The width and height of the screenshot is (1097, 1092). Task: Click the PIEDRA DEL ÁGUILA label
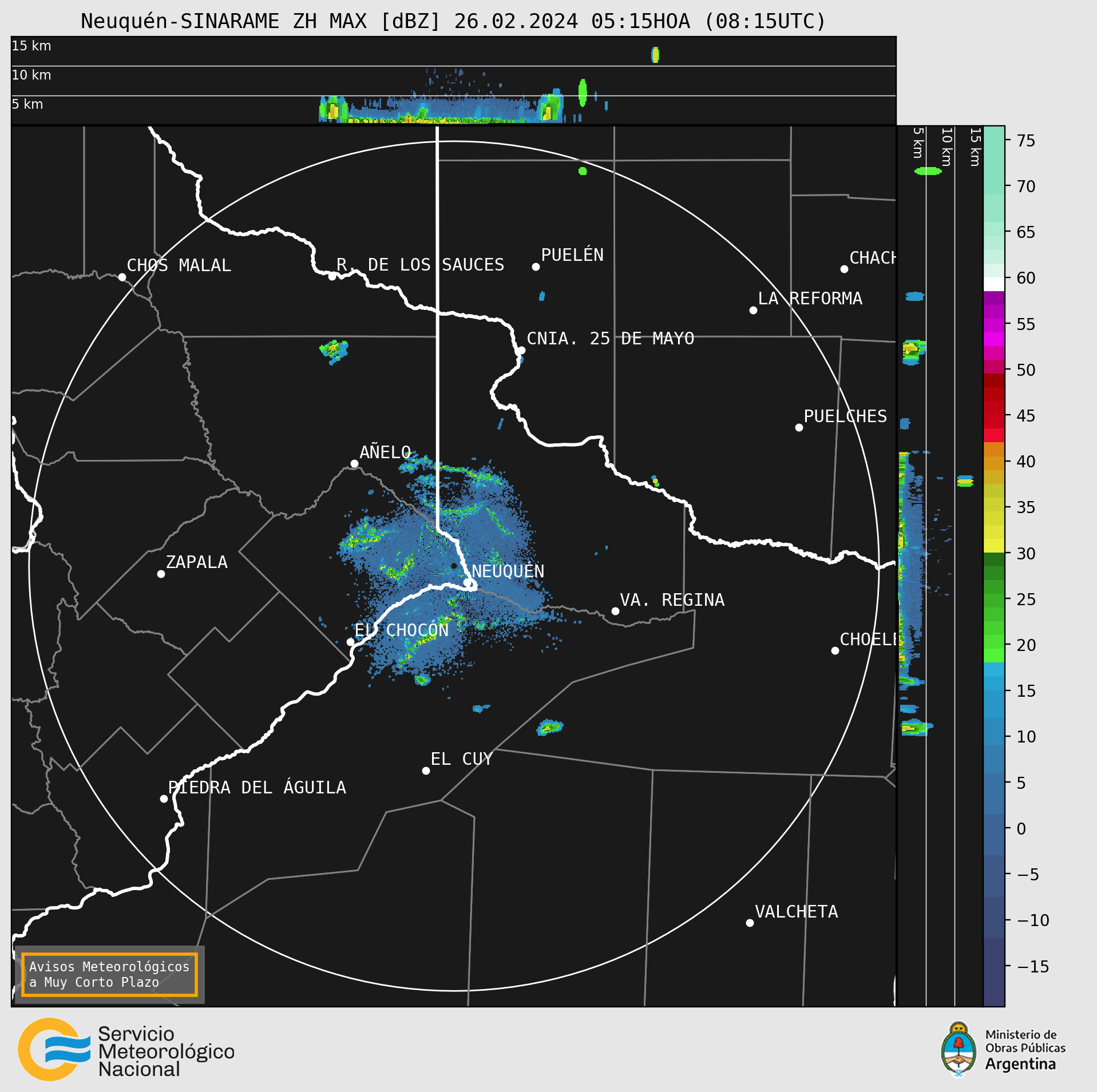(257, 787)
